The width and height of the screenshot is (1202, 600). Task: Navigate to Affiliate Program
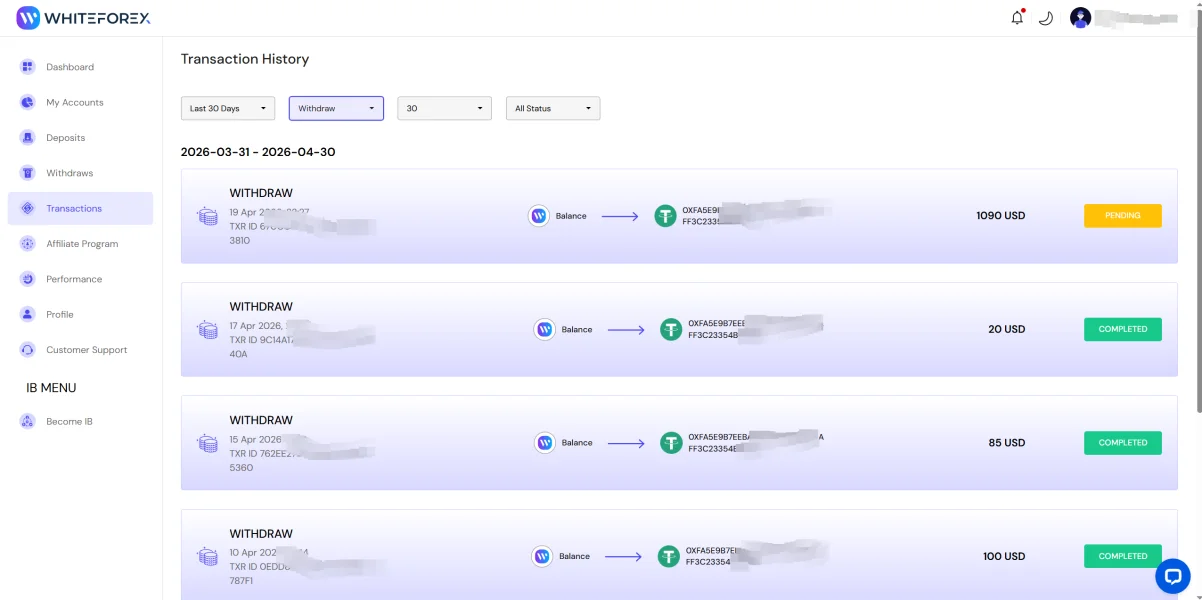point(80,244)
